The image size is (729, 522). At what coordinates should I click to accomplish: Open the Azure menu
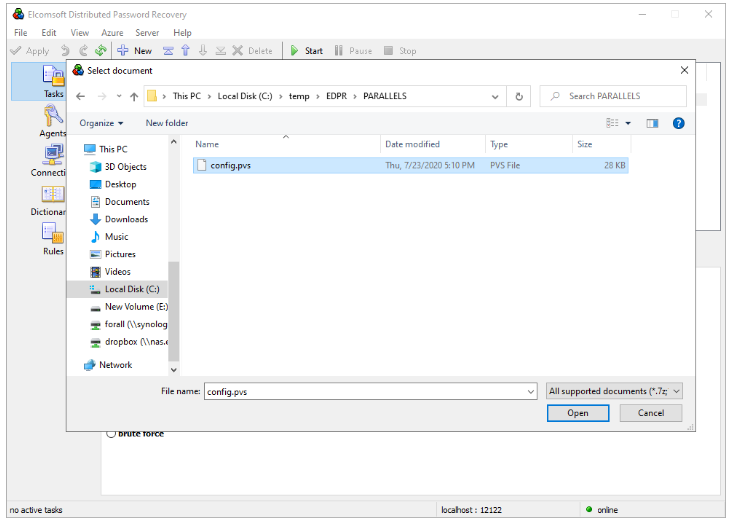click(112, 33)
